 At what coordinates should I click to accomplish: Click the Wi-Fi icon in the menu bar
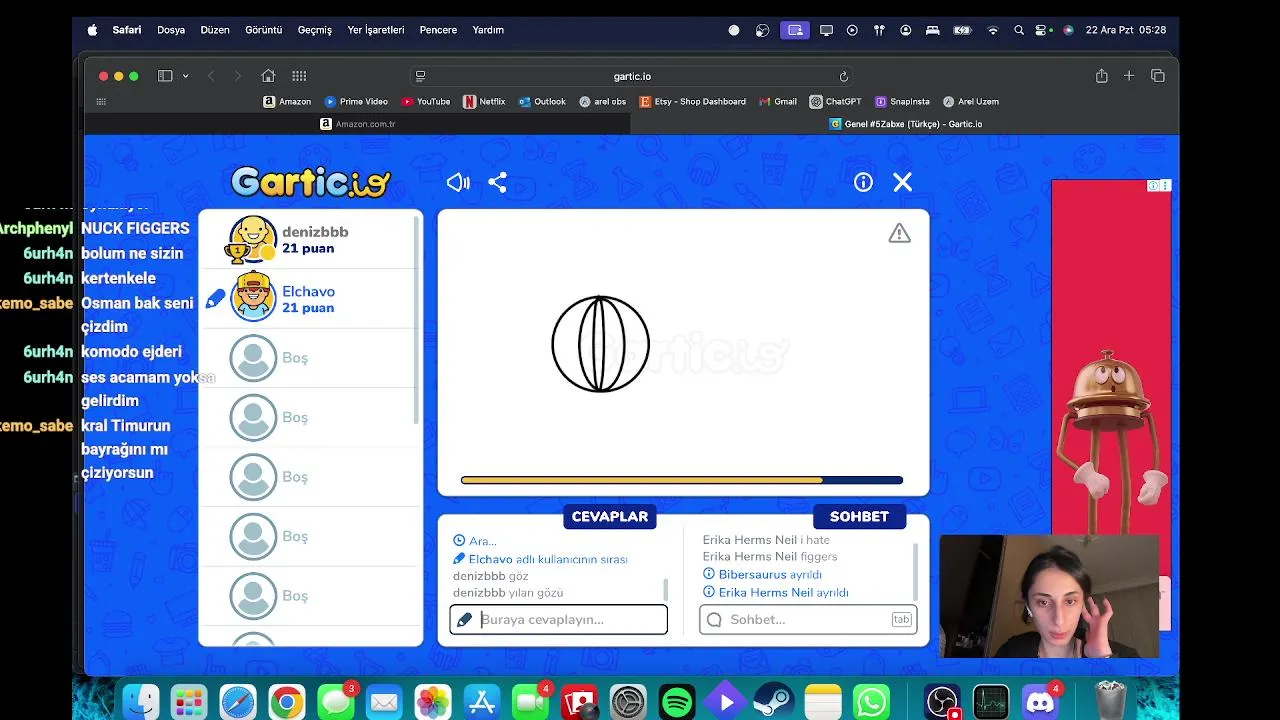pos(993,30)
